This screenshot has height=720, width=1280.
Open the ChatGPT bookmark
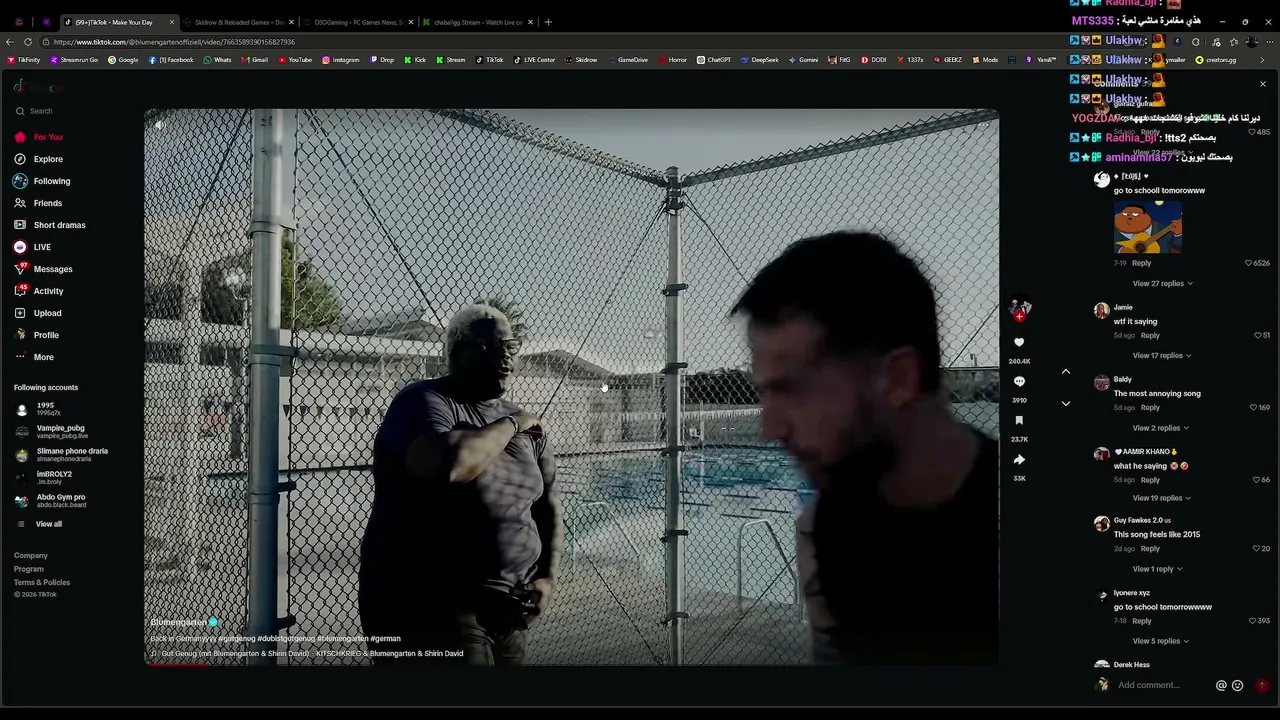point(714,60)
